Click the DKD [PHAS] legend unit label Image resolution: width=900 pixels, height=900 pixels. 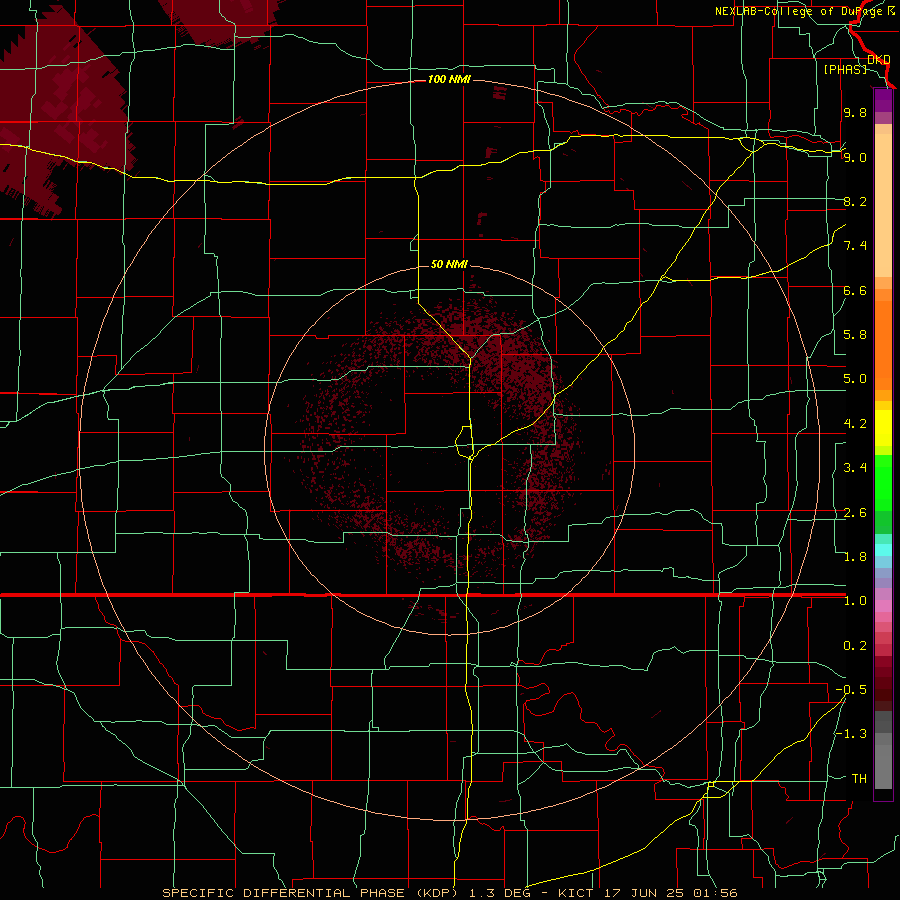[x=856, y=65]
